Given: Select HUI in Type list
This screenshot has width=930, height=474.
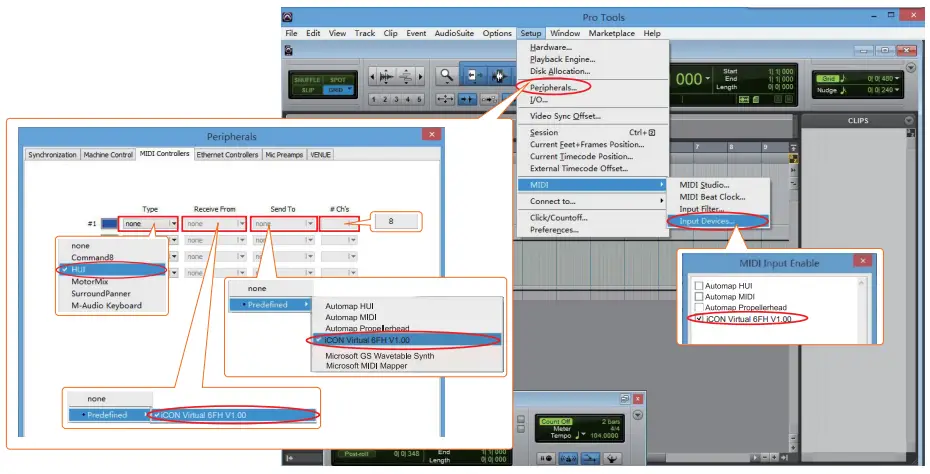Looking at the screenshot, I should coord(111,269).
